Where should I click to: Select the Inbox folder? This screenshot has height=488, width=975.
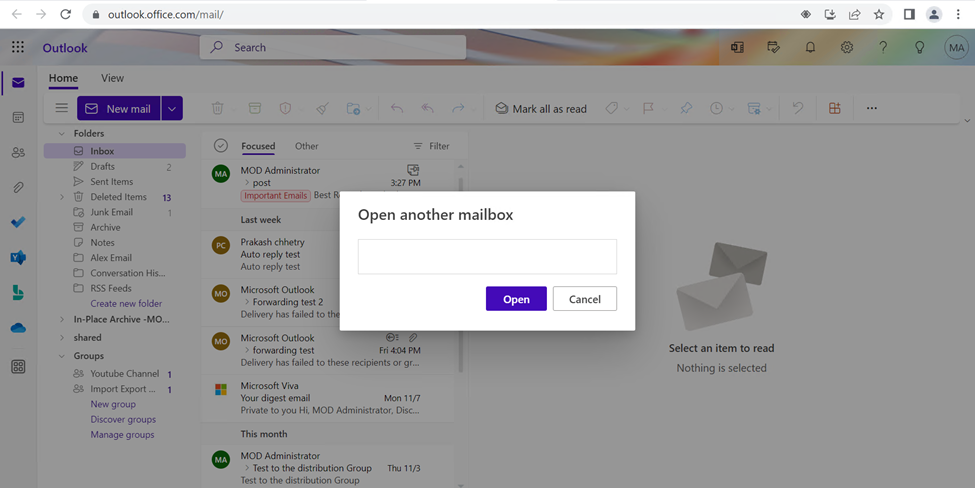pos(114,151)
